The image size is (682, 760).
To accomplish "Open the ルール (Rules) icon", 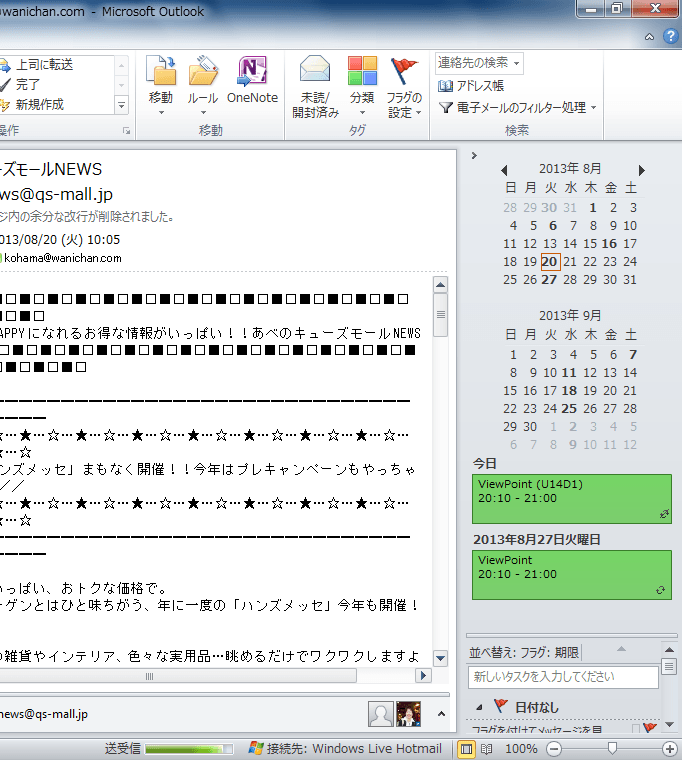I will 203,71.
